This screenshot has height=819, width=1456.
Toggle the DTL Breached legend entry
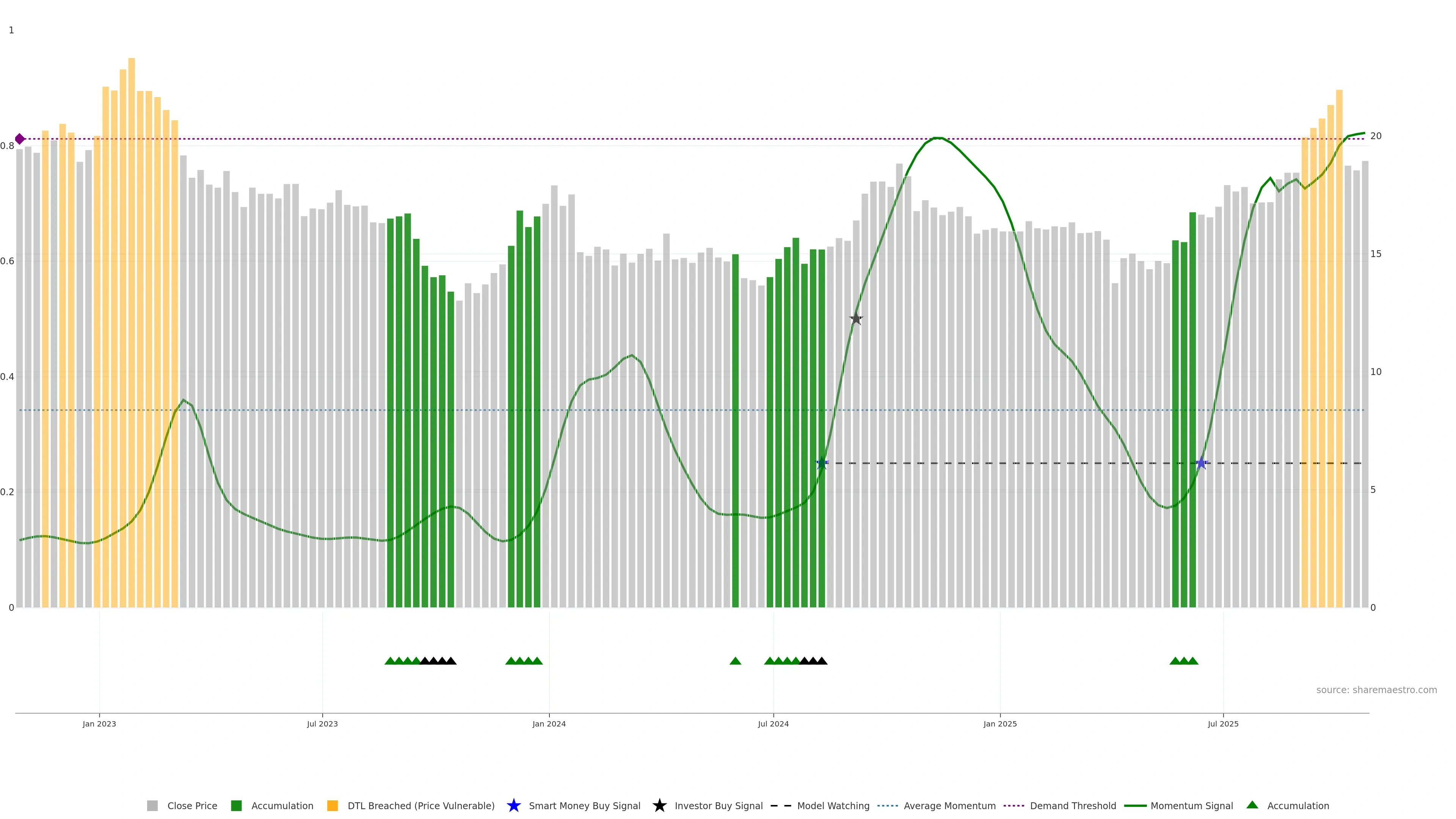420,806
